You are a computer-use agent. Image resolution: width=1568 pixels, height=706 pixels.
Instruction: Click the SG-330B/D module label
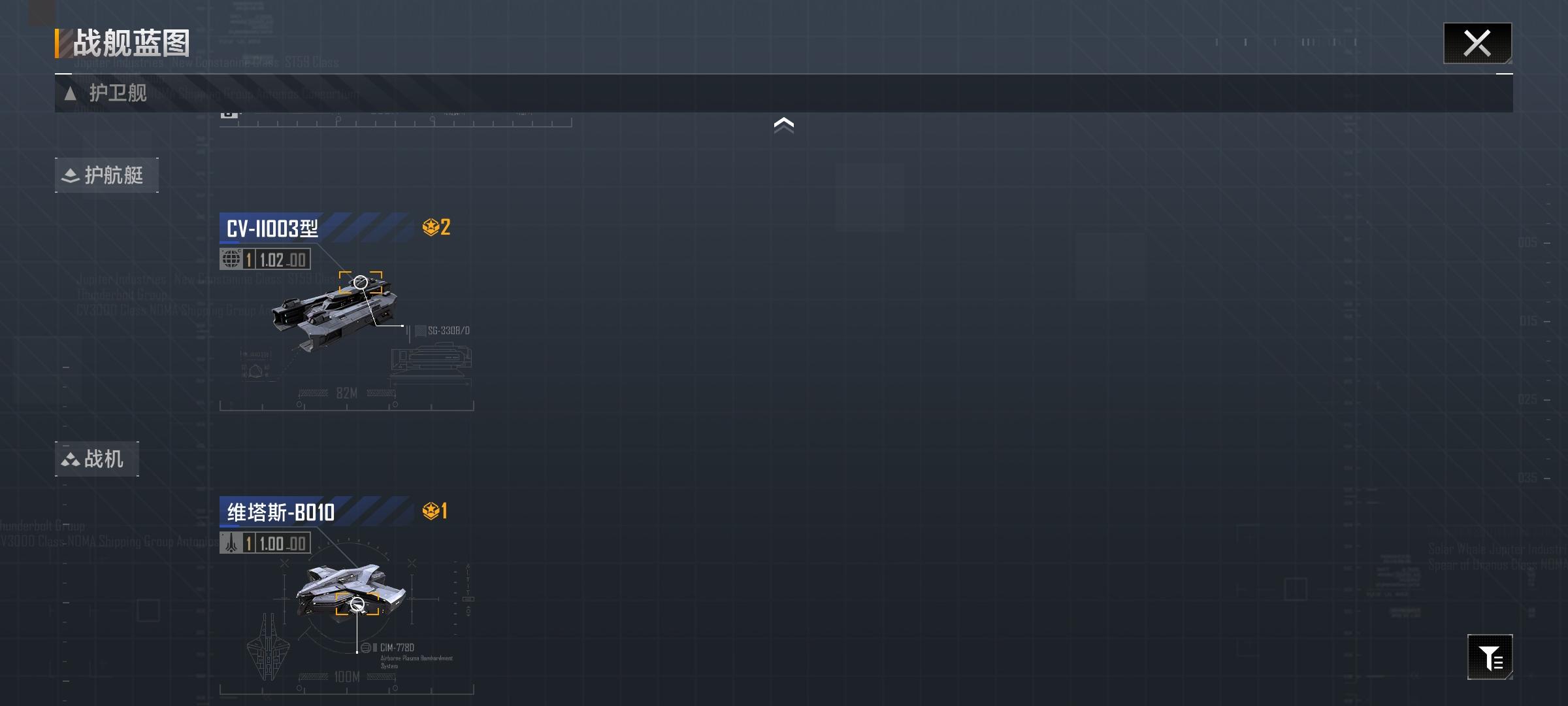click(x=448, y=331)
